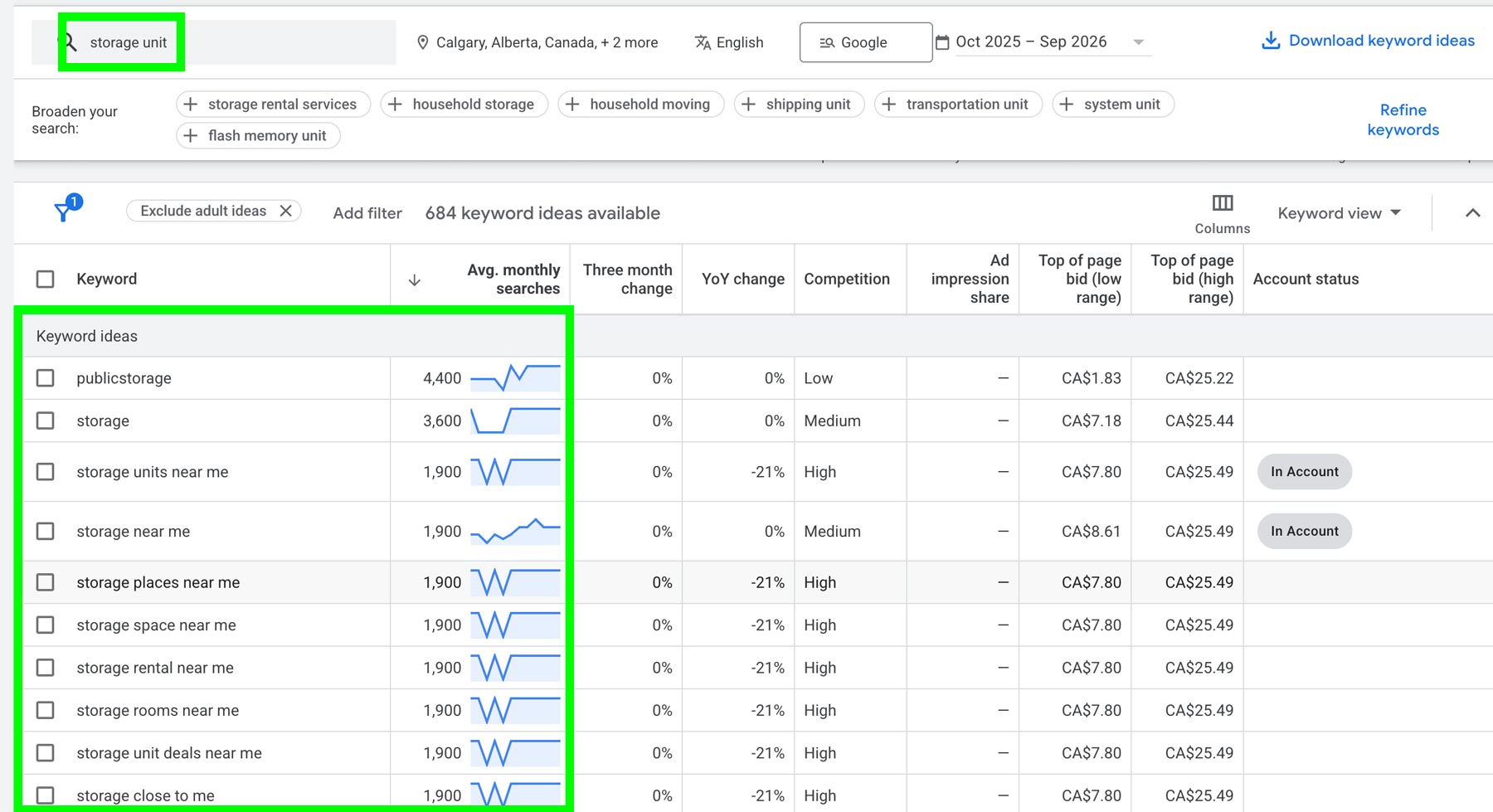Open the Keyword view dropdown
Viewport: 1493px width, 812px height.
point(1340,213)
